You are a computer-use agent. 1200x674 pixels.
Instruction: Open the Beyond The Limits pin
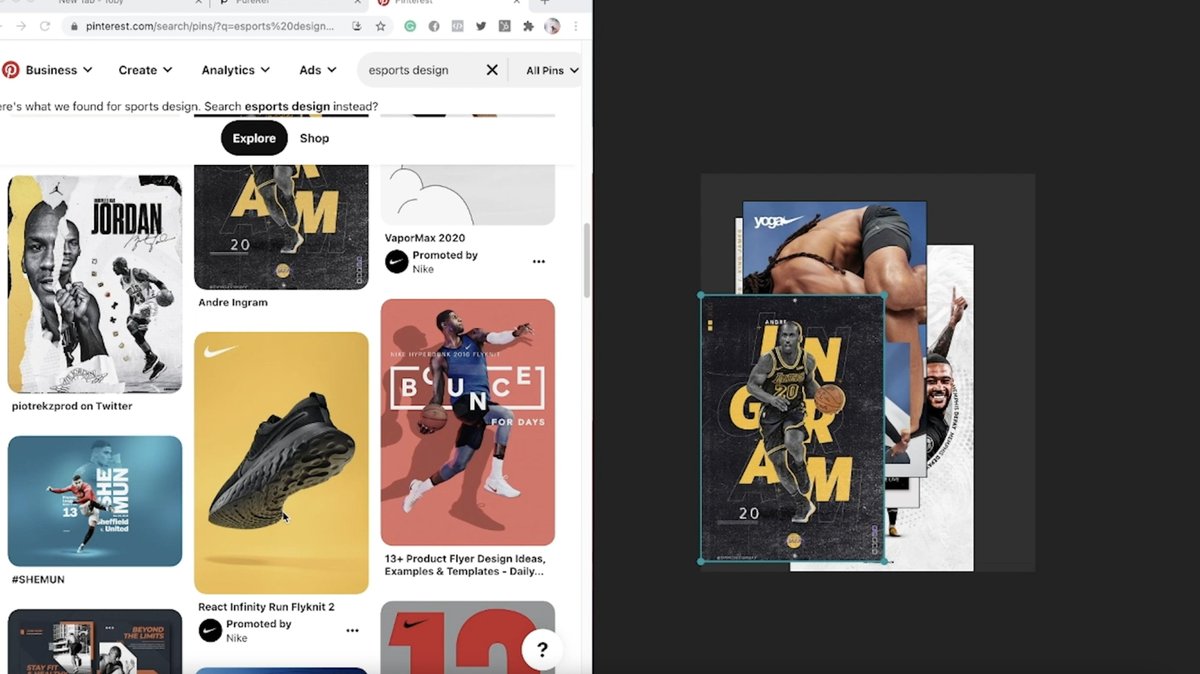95,641
